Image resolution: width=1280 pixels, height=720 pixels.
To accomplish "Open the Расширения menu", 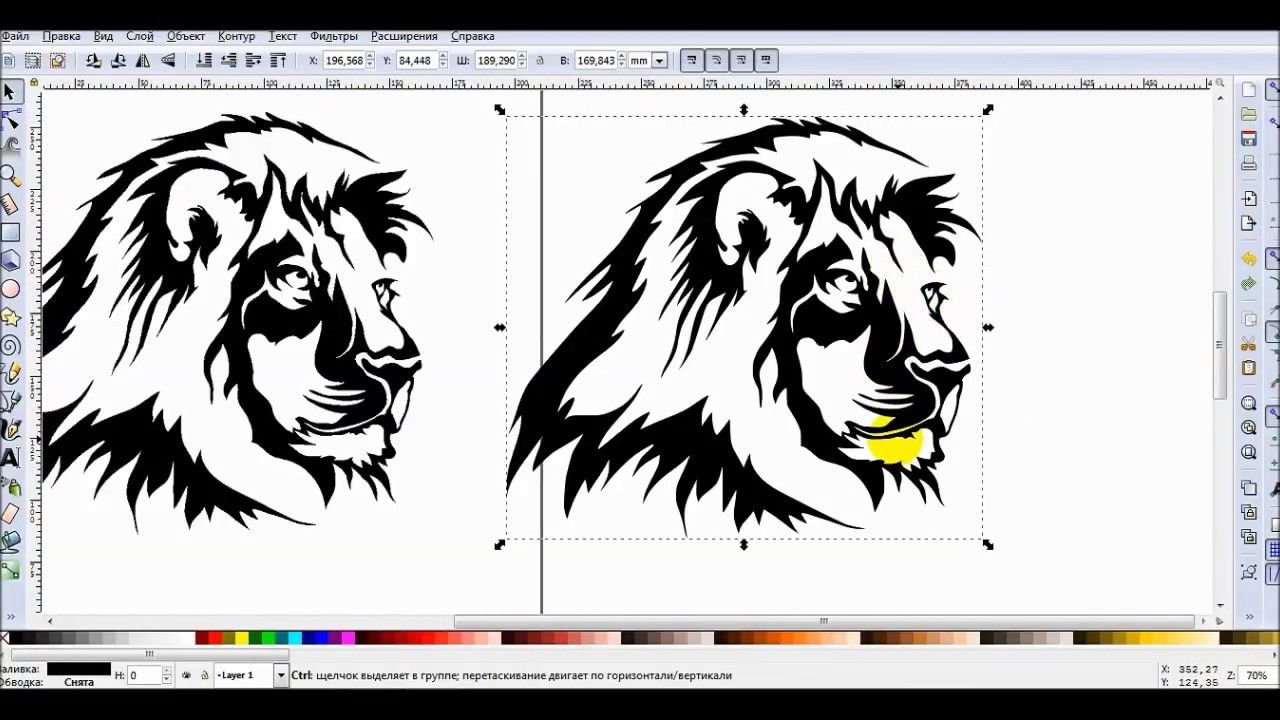I will (404, 36).
